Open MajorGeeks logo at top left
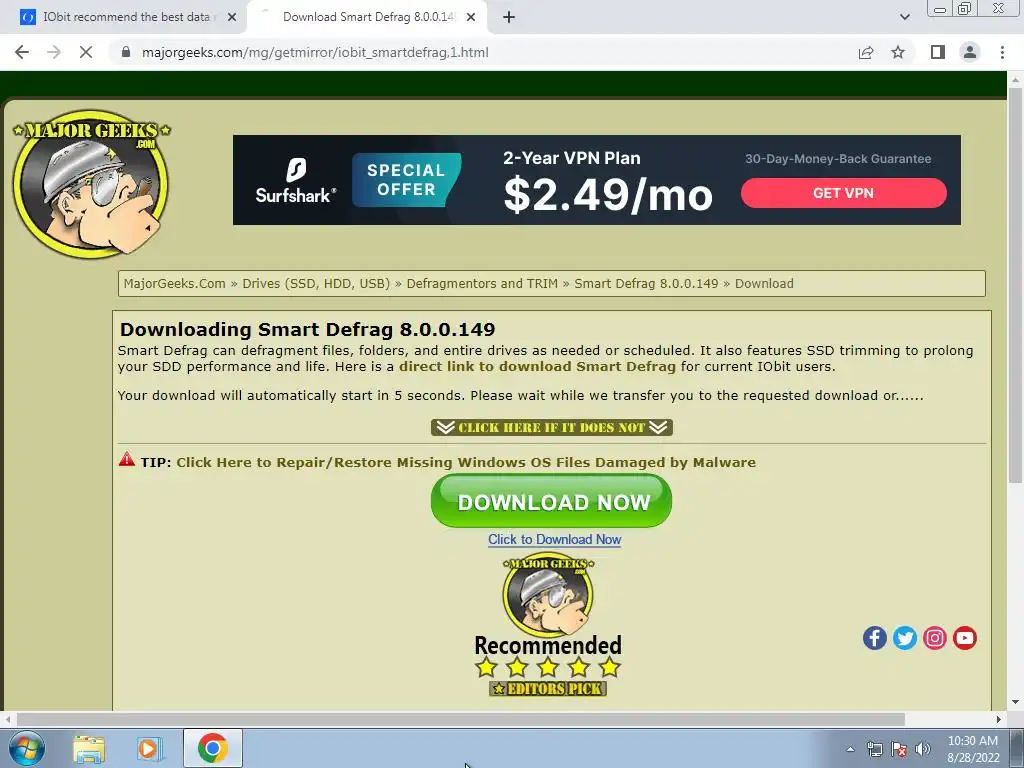Screen dimensions: 1024x768 click(91, 183)
